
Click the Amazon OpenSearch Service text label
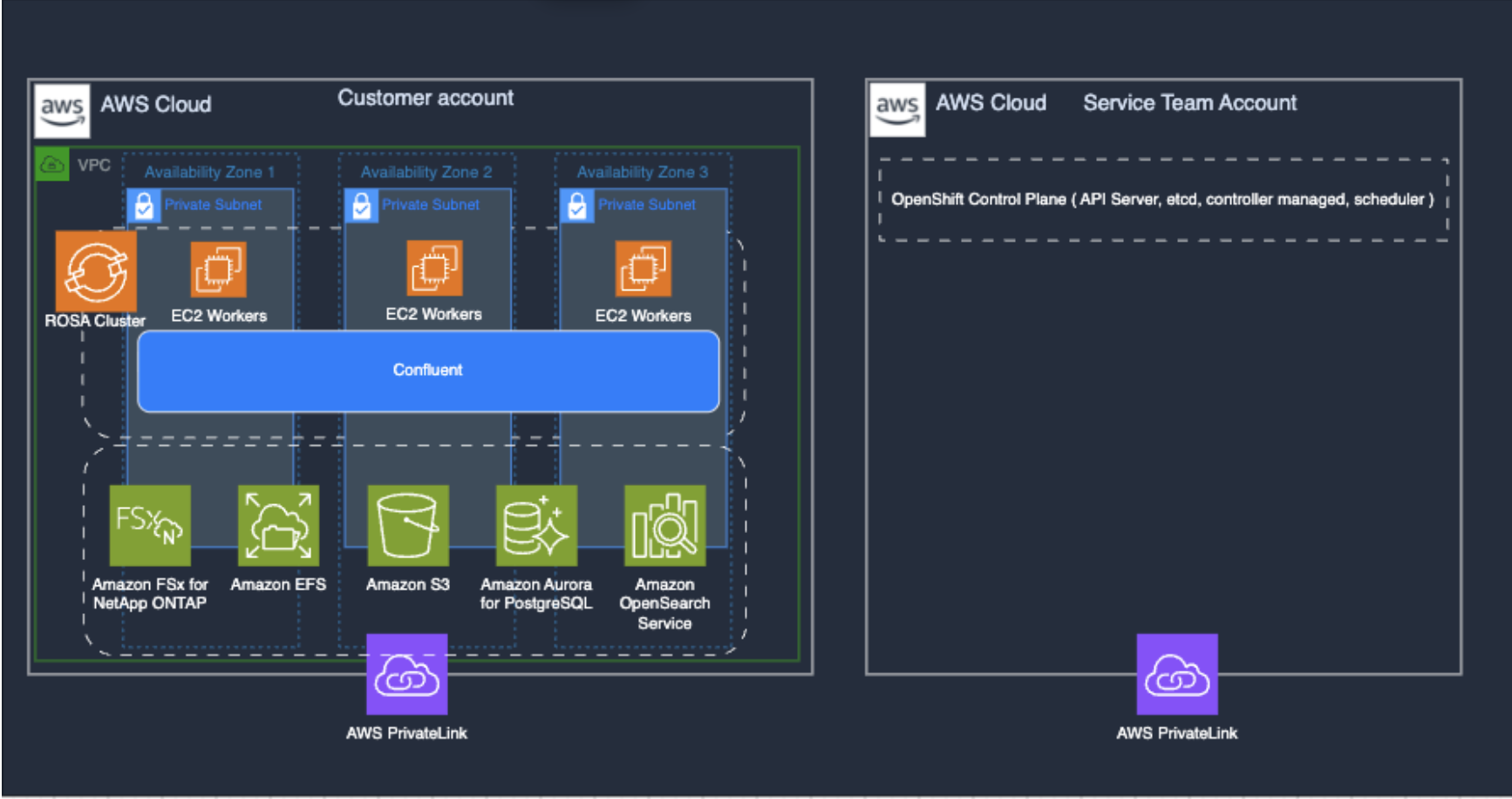tap(664, 604)
